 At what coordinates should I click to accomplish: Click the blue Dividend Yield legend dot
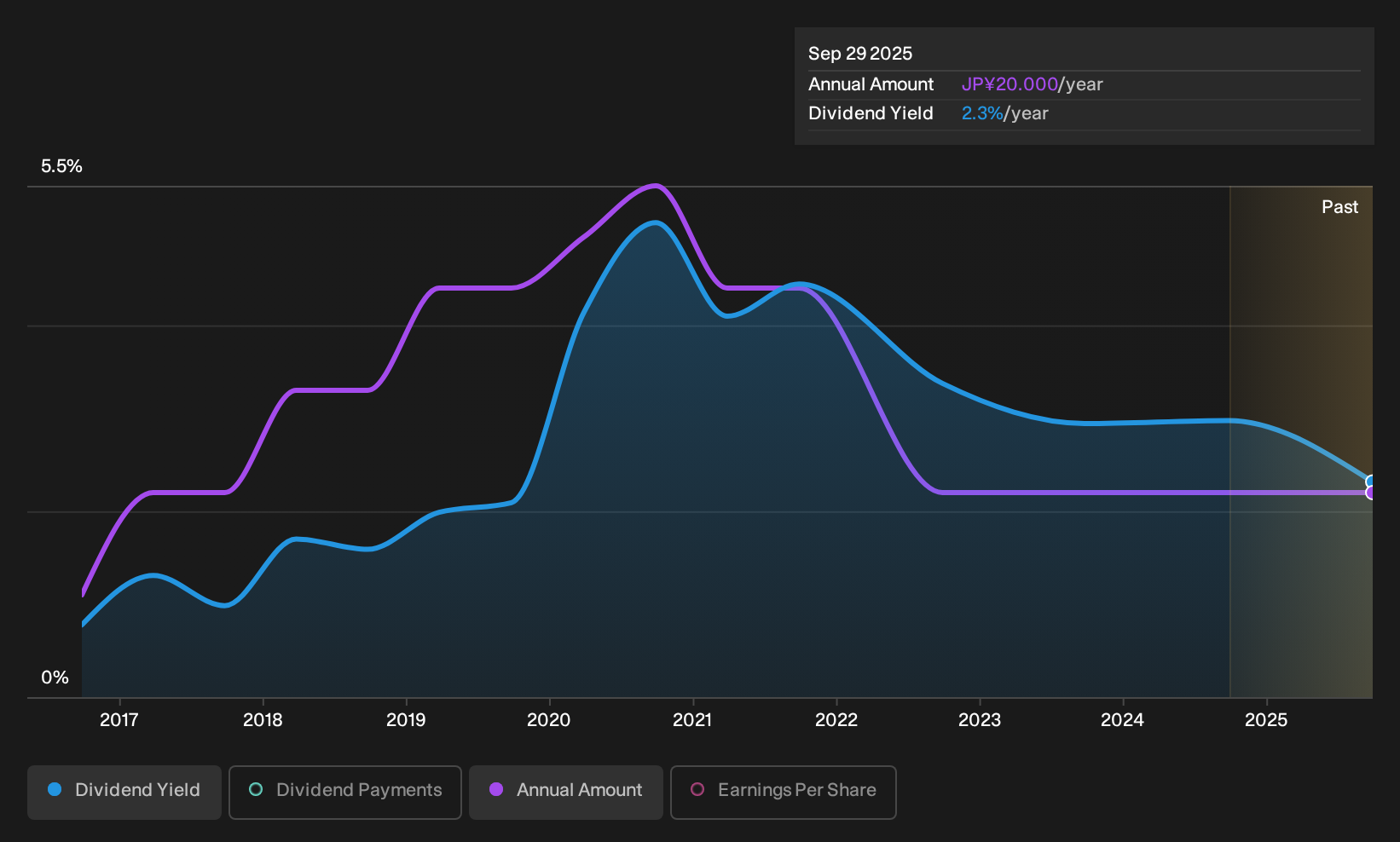[55, 790]
